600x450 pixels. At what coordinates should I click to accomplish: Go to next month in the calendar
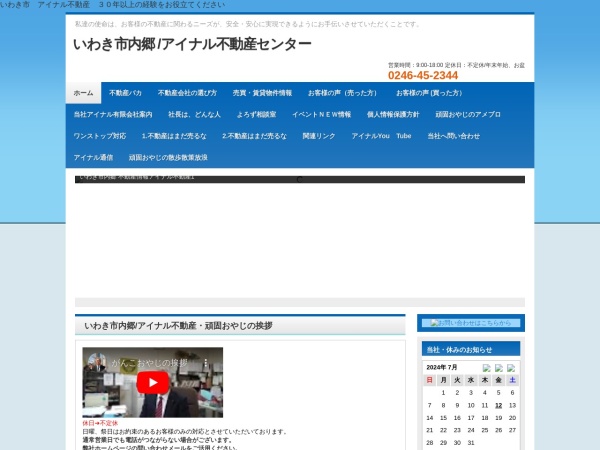coord(511,368)
